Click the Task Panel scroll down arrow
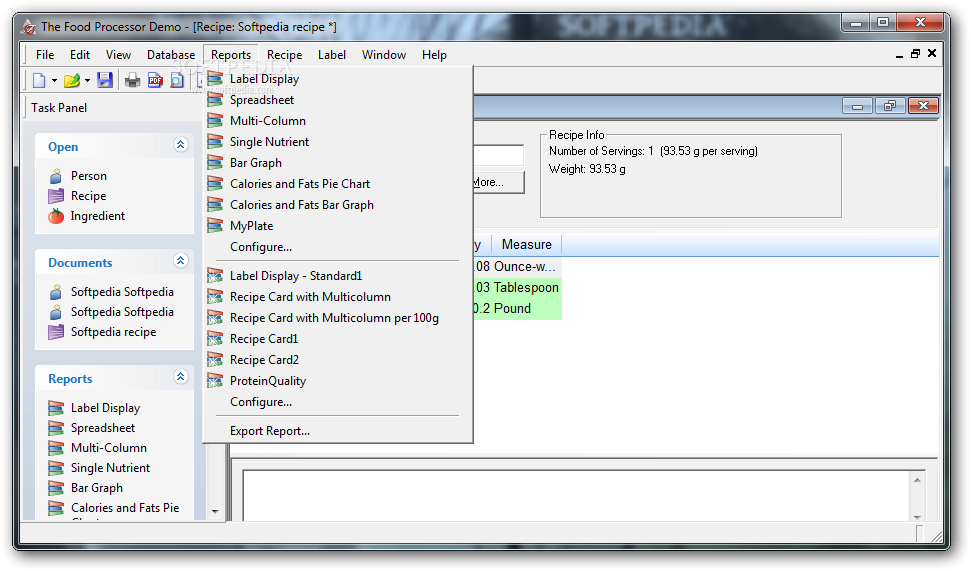The image size is (971, 571). coord(216,512)
